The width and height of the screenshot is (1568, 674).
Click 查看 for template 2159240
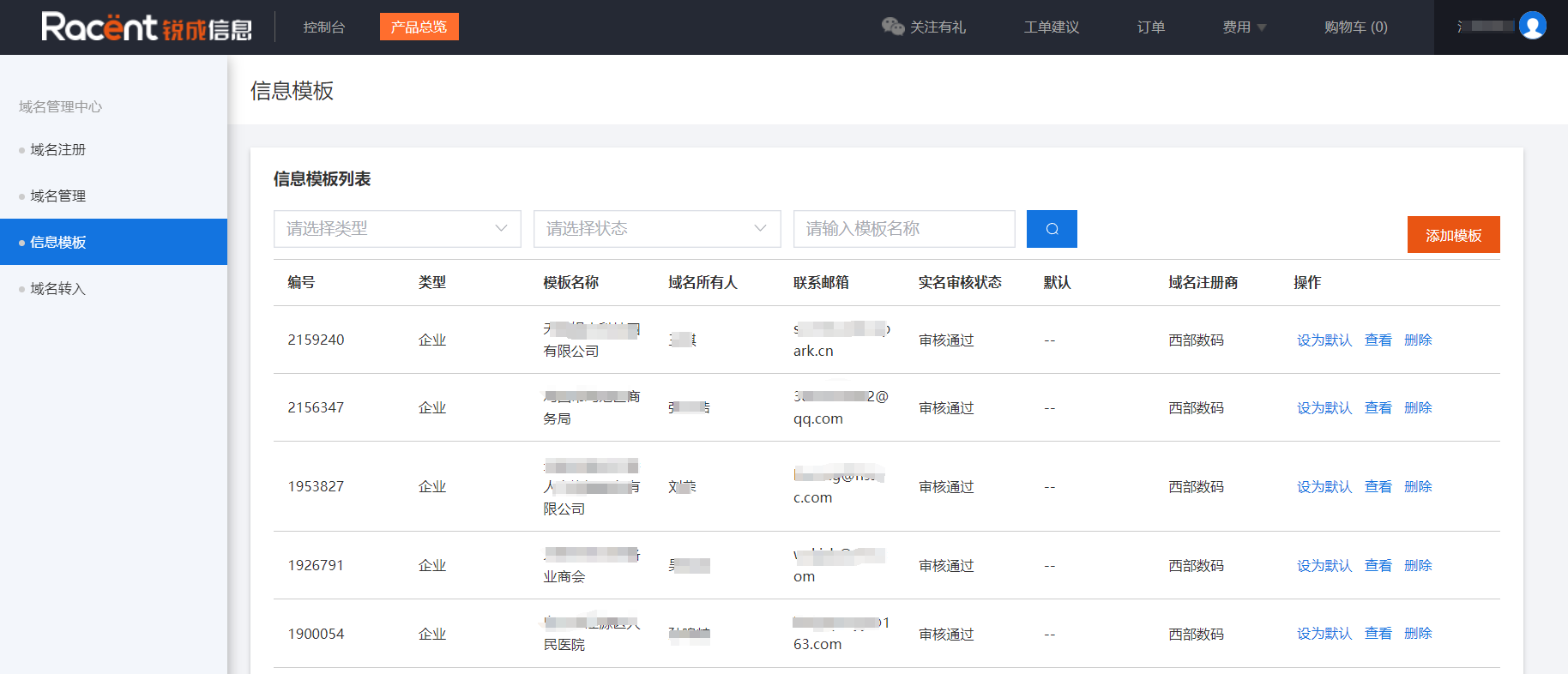click(x=1378, y=340)
